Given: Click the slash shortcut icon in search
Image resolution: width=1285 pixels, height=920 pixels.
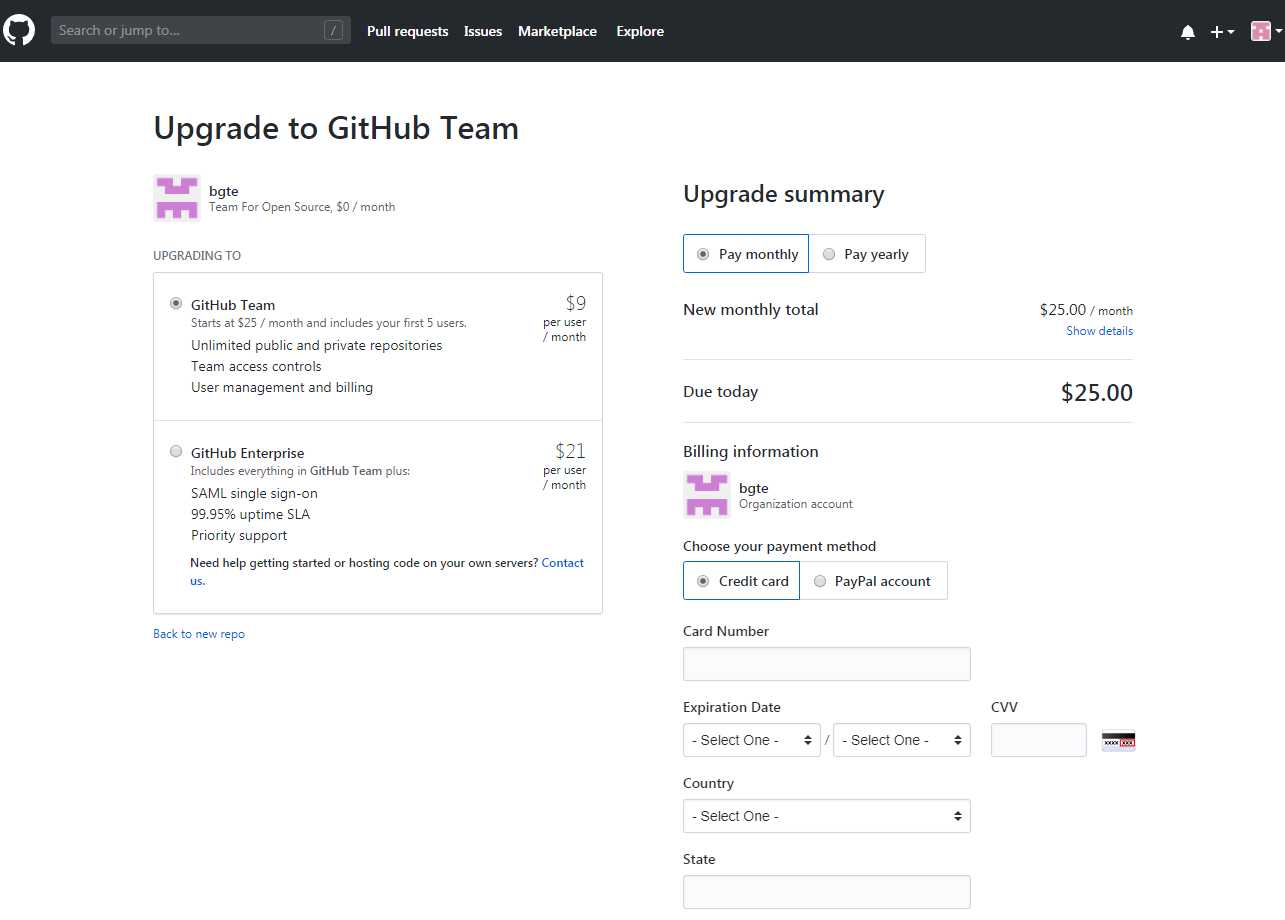Looking at the screenshot, I should 334,30.
